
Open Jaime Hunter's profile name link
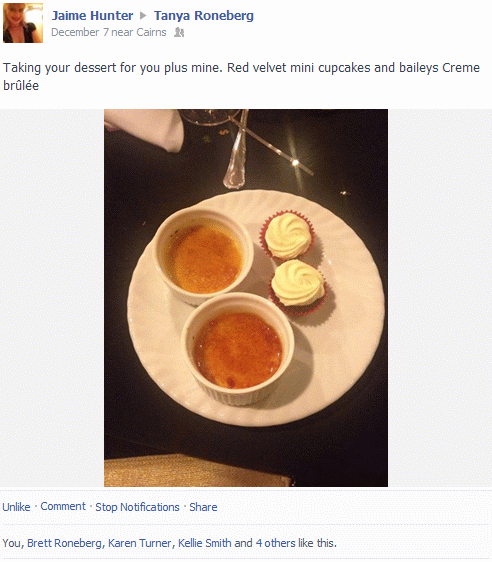click(92, 15)
